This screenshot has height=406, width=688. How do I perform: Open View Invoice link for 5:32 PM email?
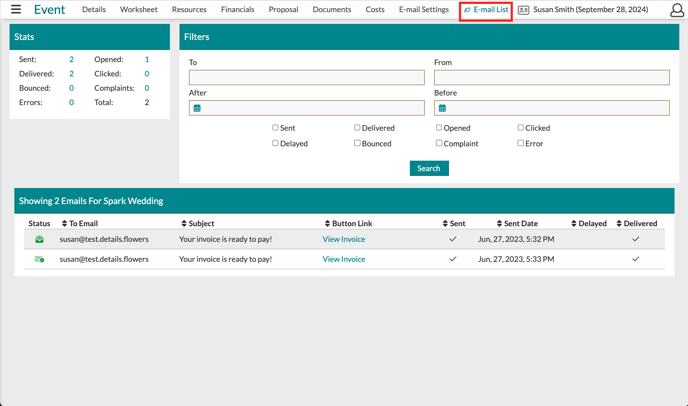pyautogui.click(x=344, y=239)
